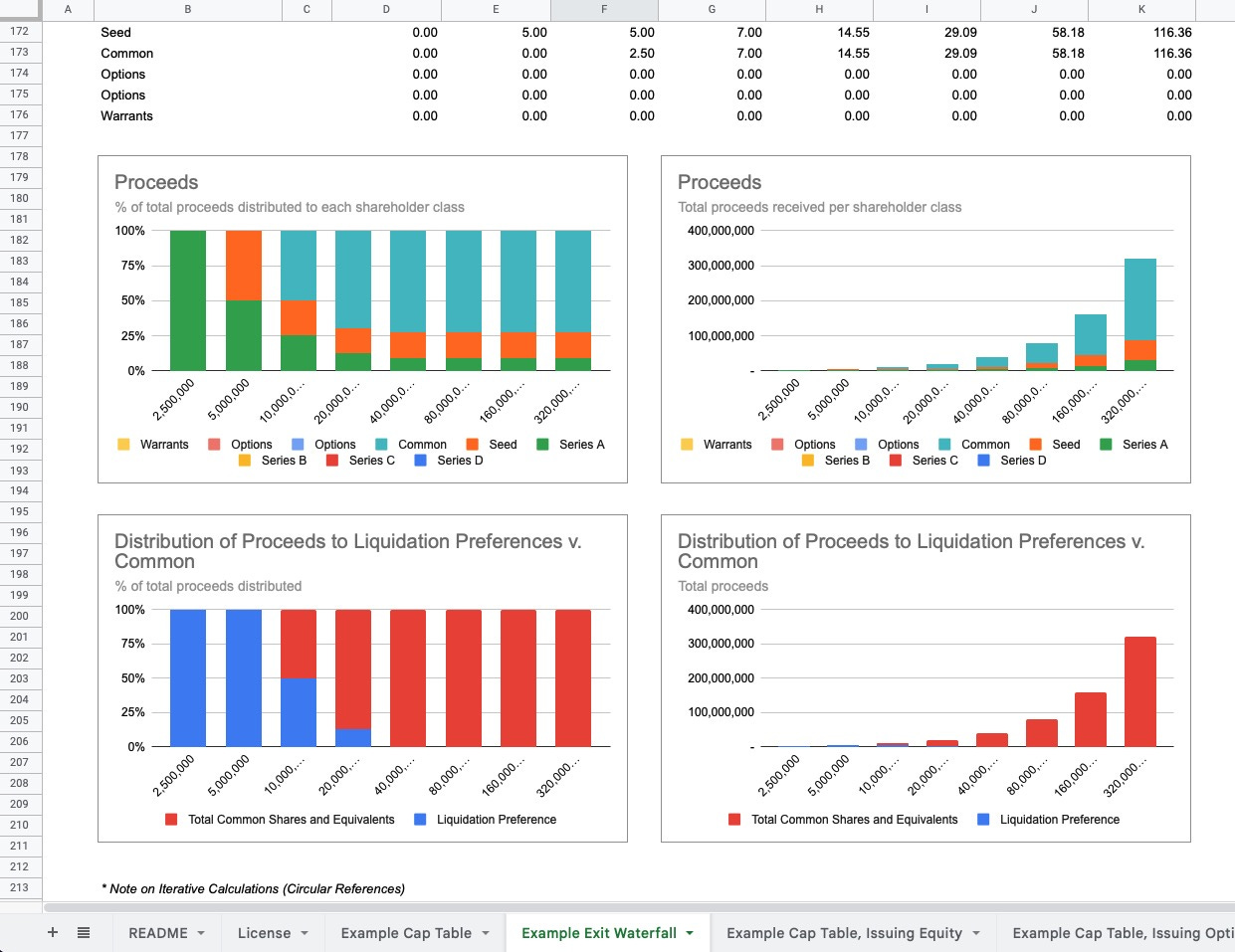This screenshot has height=952, width=1235.
Task: Switch to the README sheet tab
Action: coord(157,933)
